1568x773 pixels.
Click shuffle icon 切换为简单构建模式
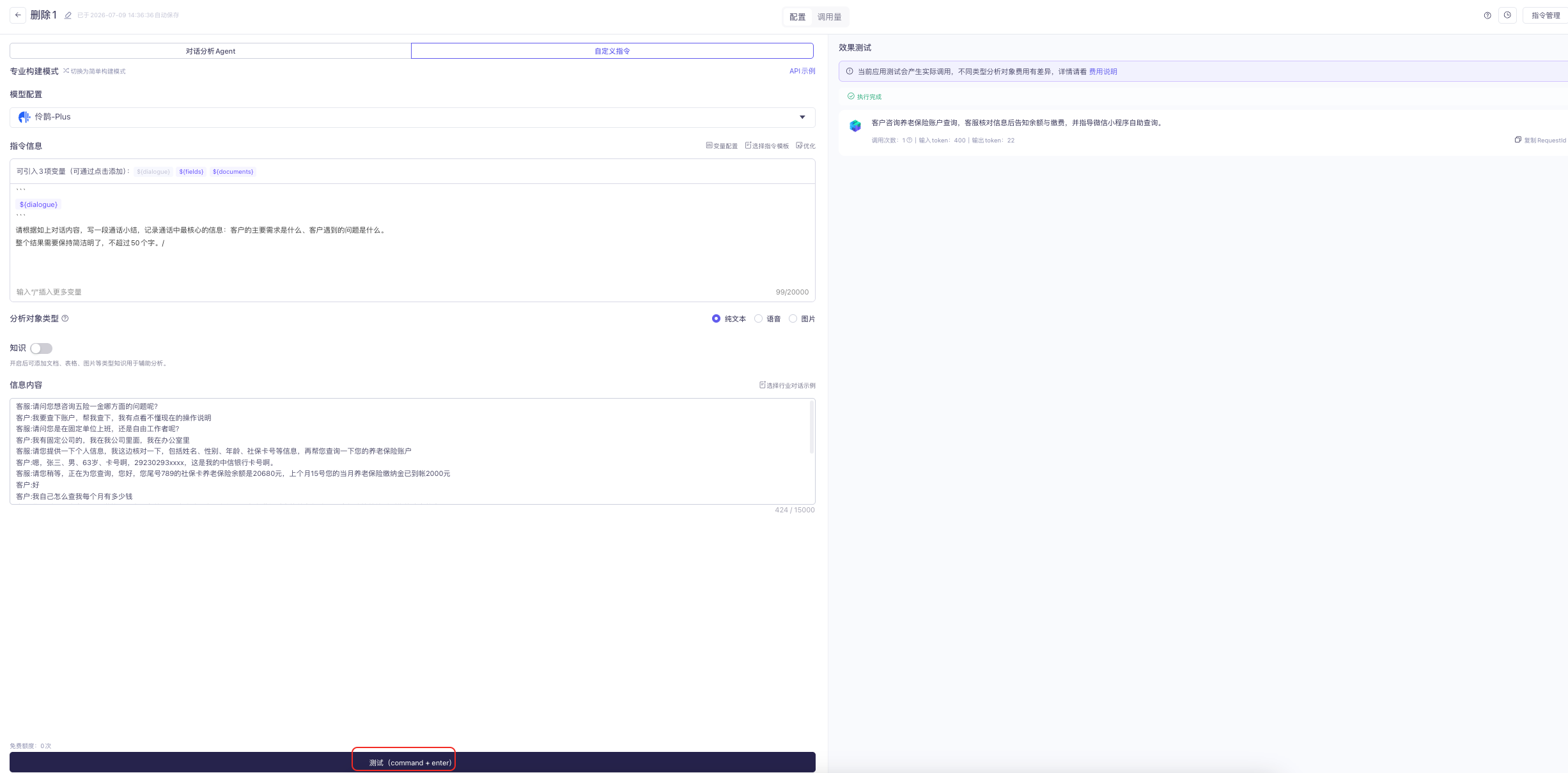66,71
